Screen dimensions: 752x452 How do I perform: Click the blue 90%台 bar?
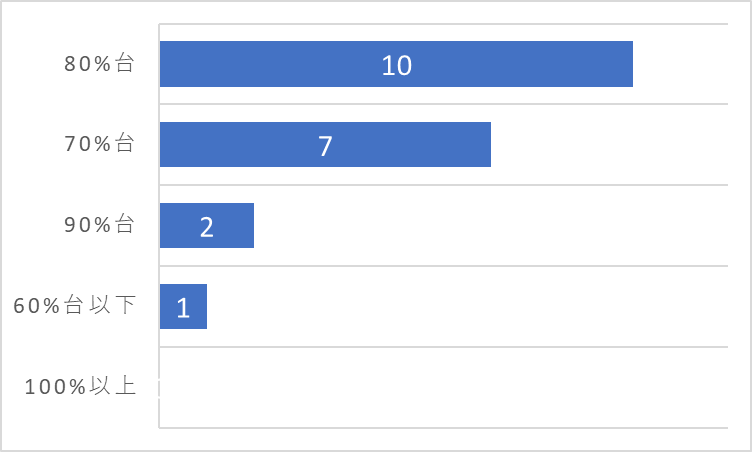tap(207, 226)
